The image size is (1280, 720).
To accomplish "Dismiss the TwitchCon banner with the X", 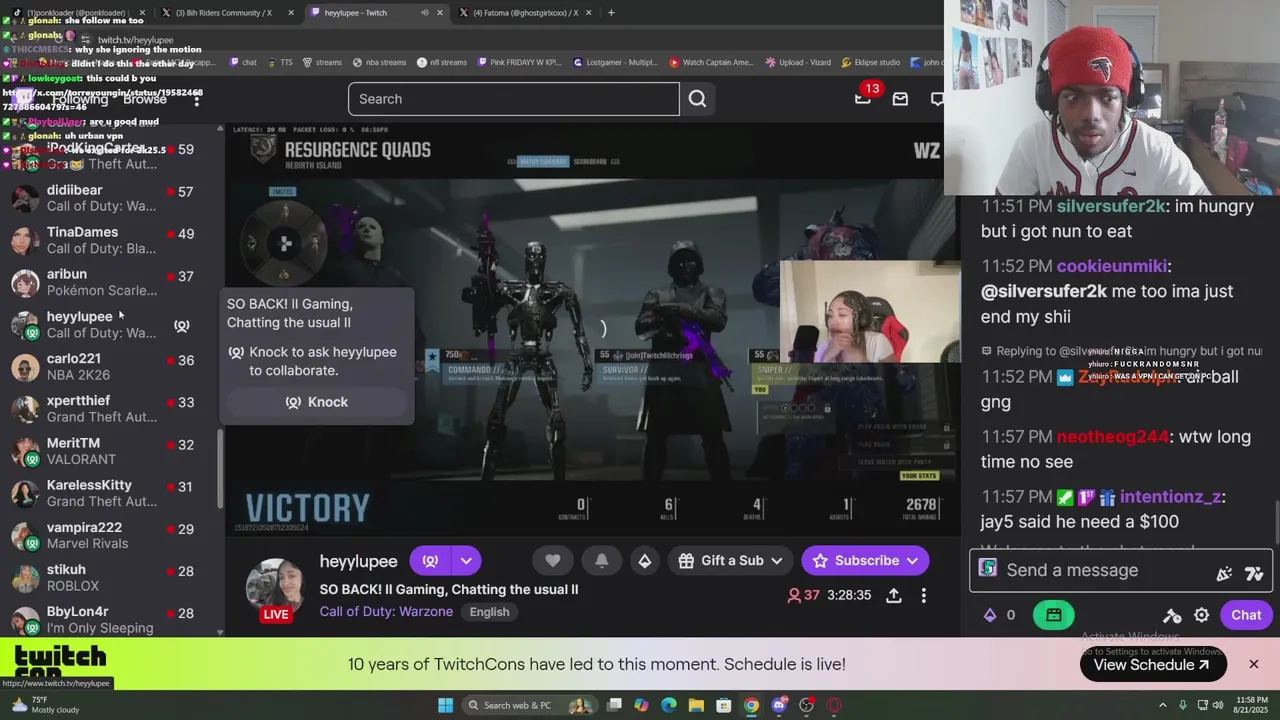I will (x=1253, y=664).
